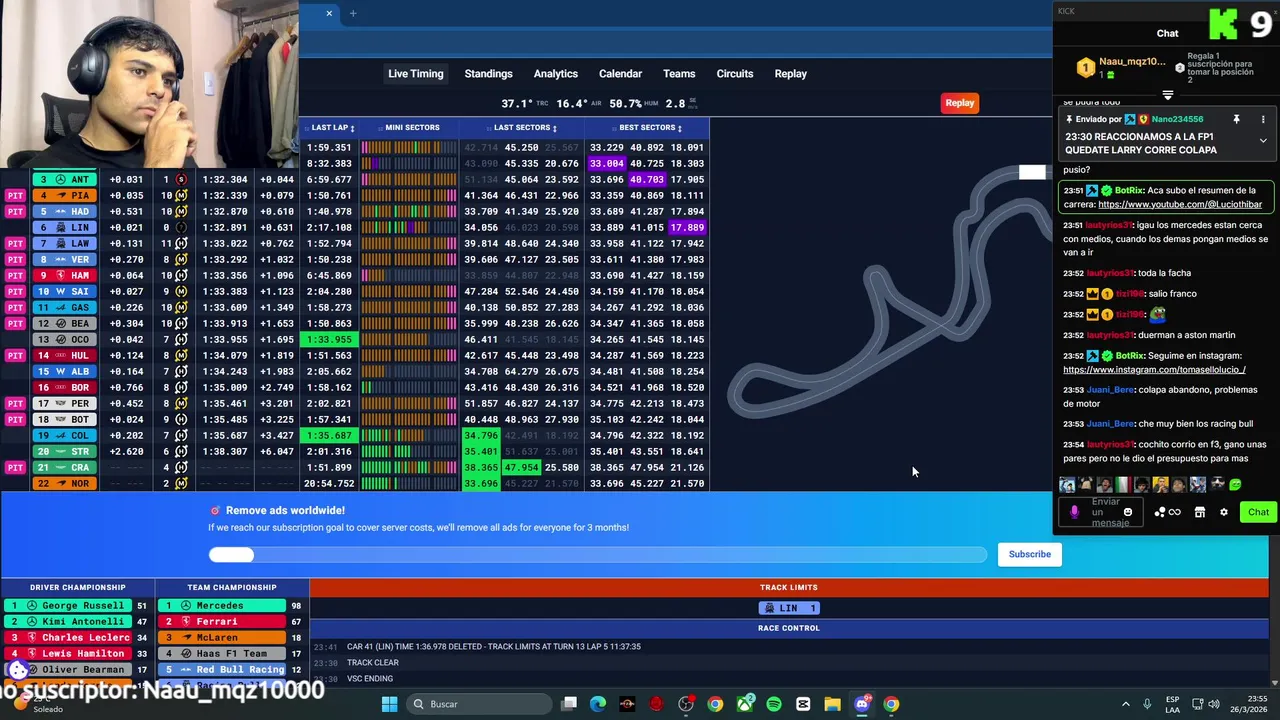The width and height of the screenshot is (1280, 720).
Task: Click the subscription goal progress bar
Action: click(x=597, y=554)
